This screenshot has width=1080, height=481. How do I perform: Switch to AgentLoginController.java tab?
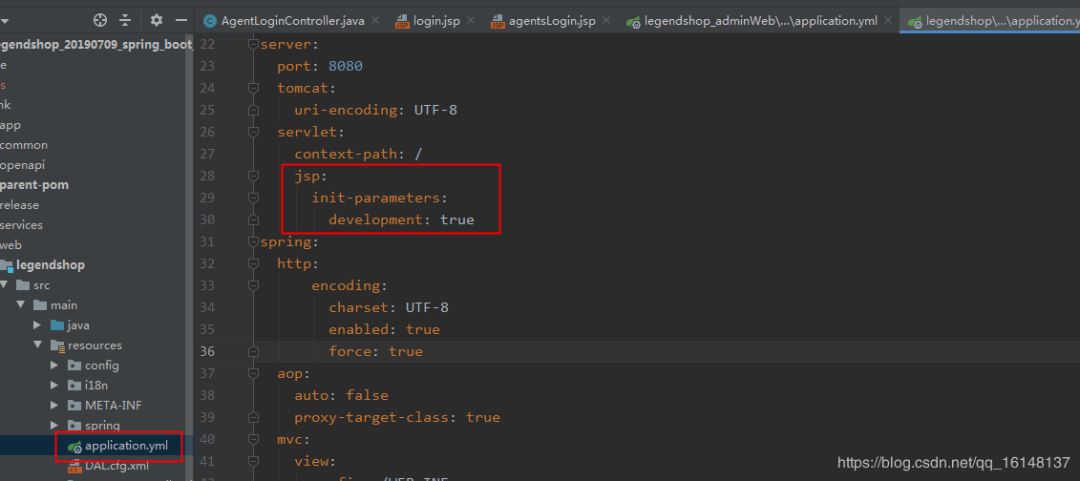pyautogui.click(x=284, y=21)
